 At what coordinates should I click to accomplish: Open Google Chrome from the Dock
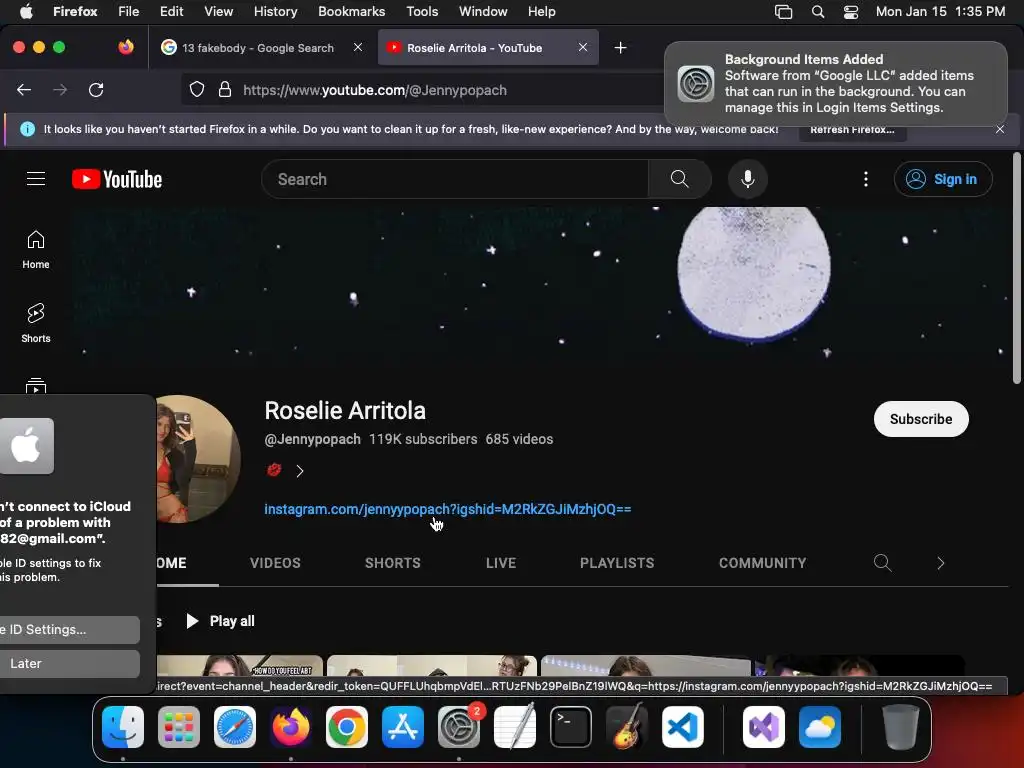[347, 727]
